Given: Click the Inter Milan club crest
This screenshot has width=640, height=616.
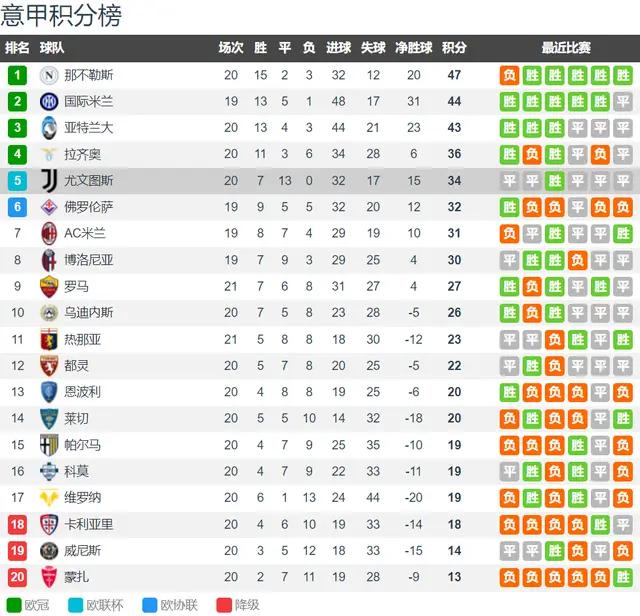Looking at the screenshot, I should coord(48,101).
